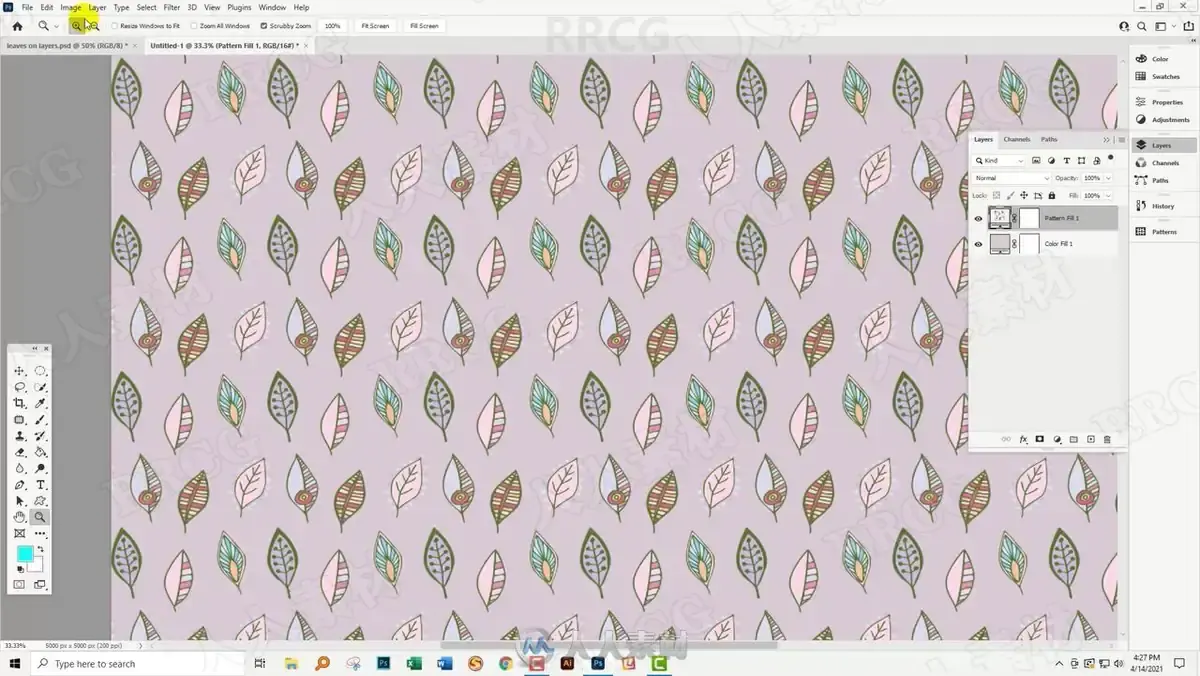This screenshot has height=676, width=1200.
Task: Create a new group folder icon
Action: tap(1074, 439)
